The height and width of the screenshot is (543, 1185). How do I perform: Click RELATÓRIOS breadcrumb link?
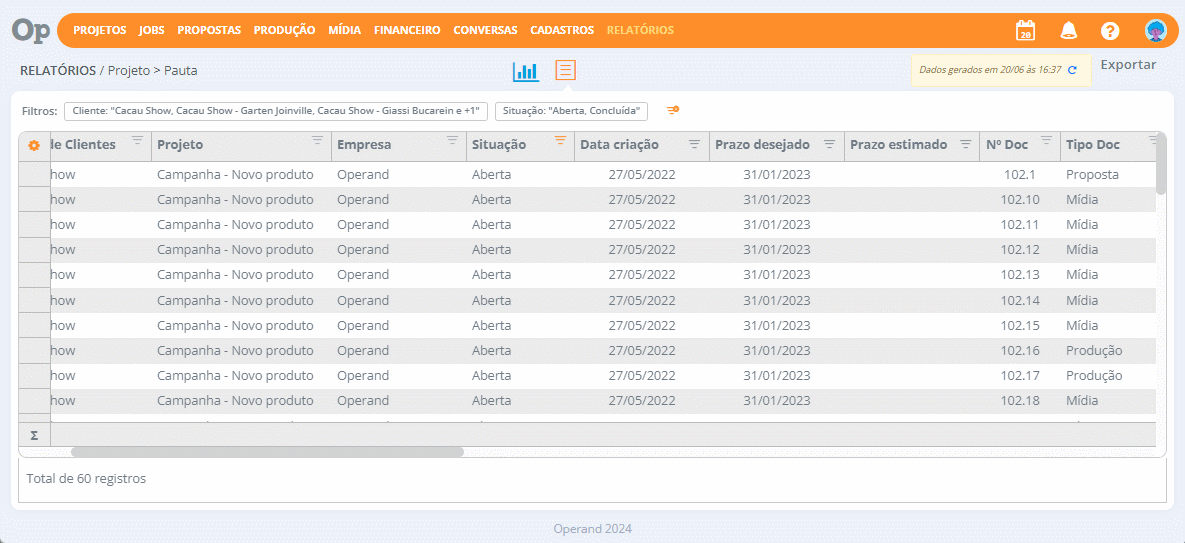pos(58,71)
